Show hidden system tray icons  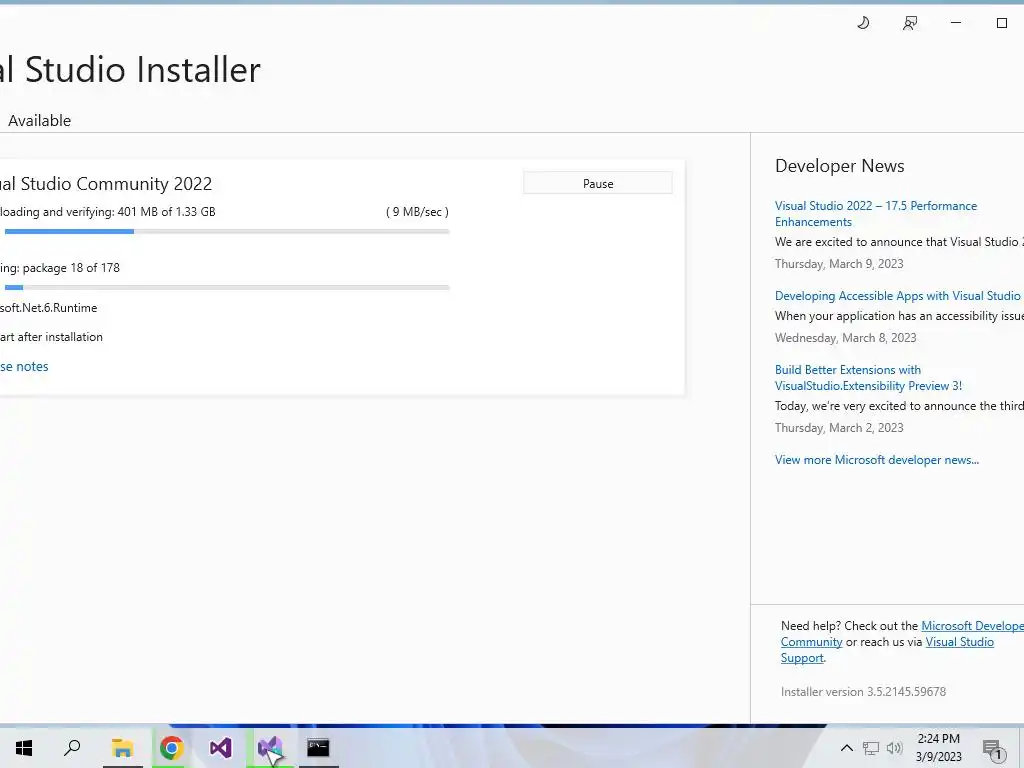click(846, 748)
